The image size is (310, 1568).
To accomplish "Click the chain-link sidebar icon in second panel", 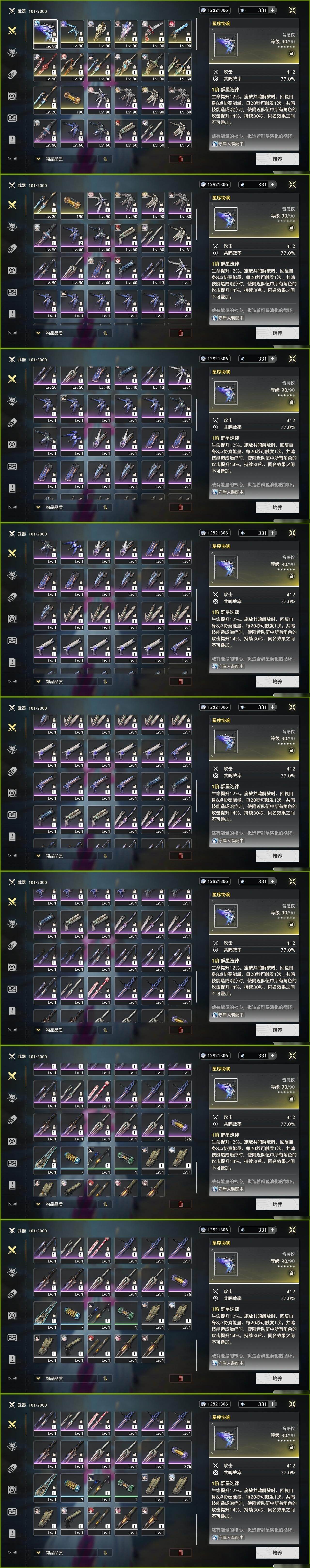I will (x=12, y=248).
